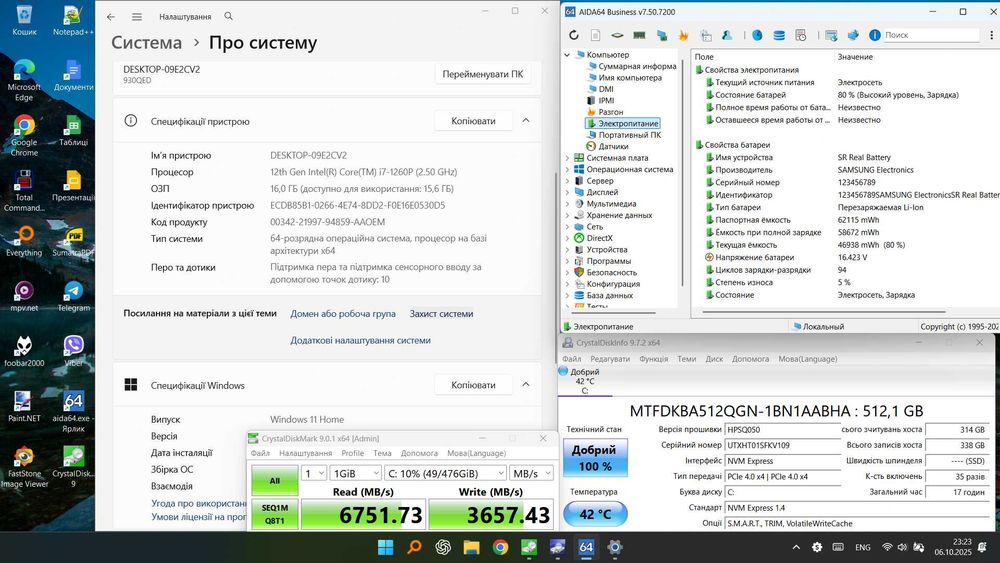Click Копіювати for Windows specifications

473,384
